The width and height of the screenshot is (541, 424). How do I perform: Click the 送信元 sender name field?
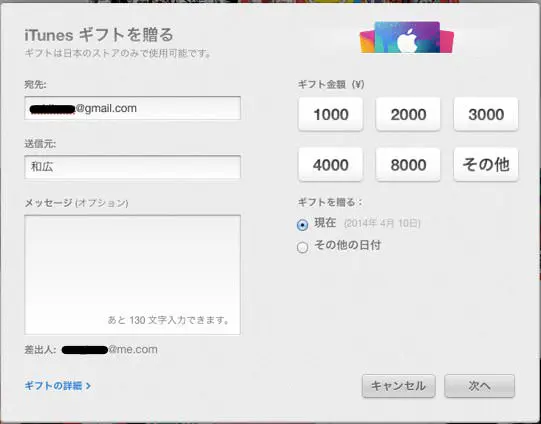point(132,167)
